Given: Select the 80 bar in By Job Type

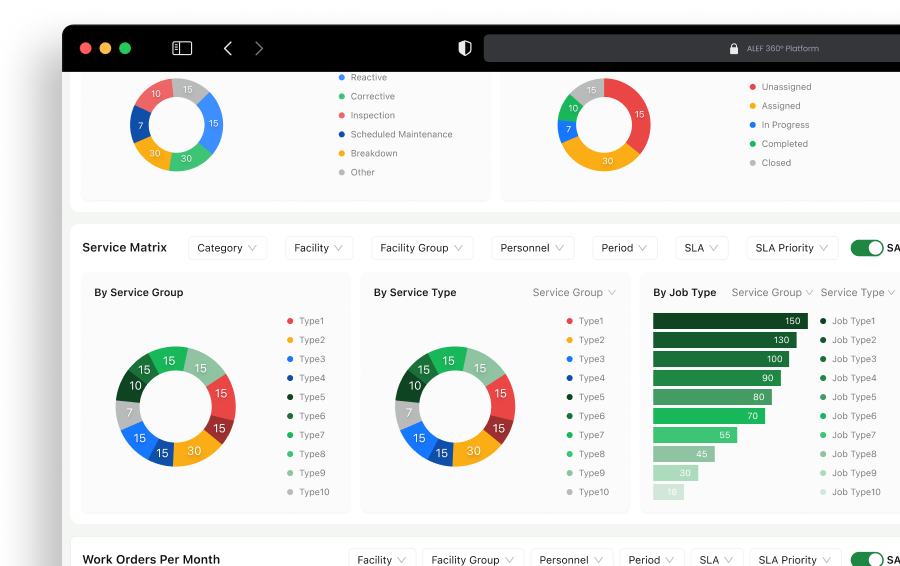Looking at the screenshot, I should pyautogui.click(x=712, y=397).
